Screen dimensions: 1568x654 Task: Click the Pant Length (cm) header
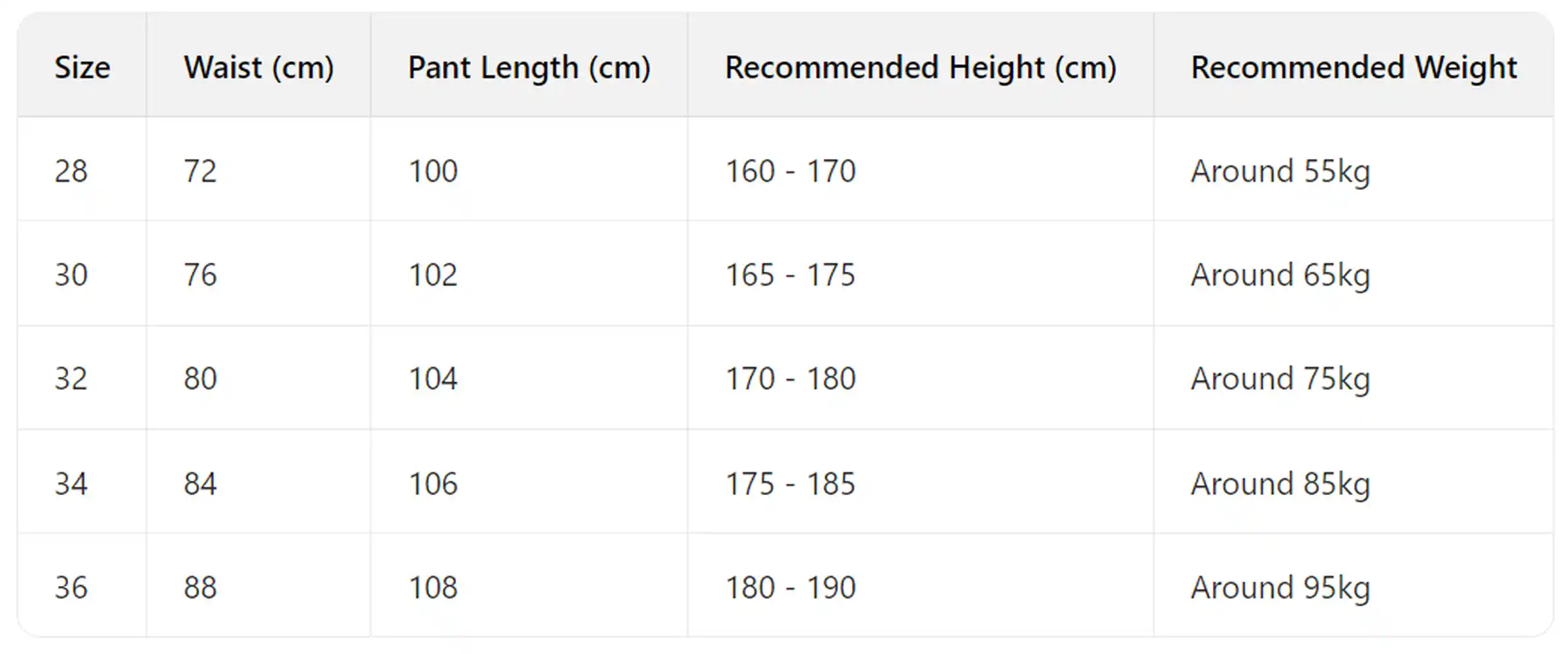tap(529, 67)
